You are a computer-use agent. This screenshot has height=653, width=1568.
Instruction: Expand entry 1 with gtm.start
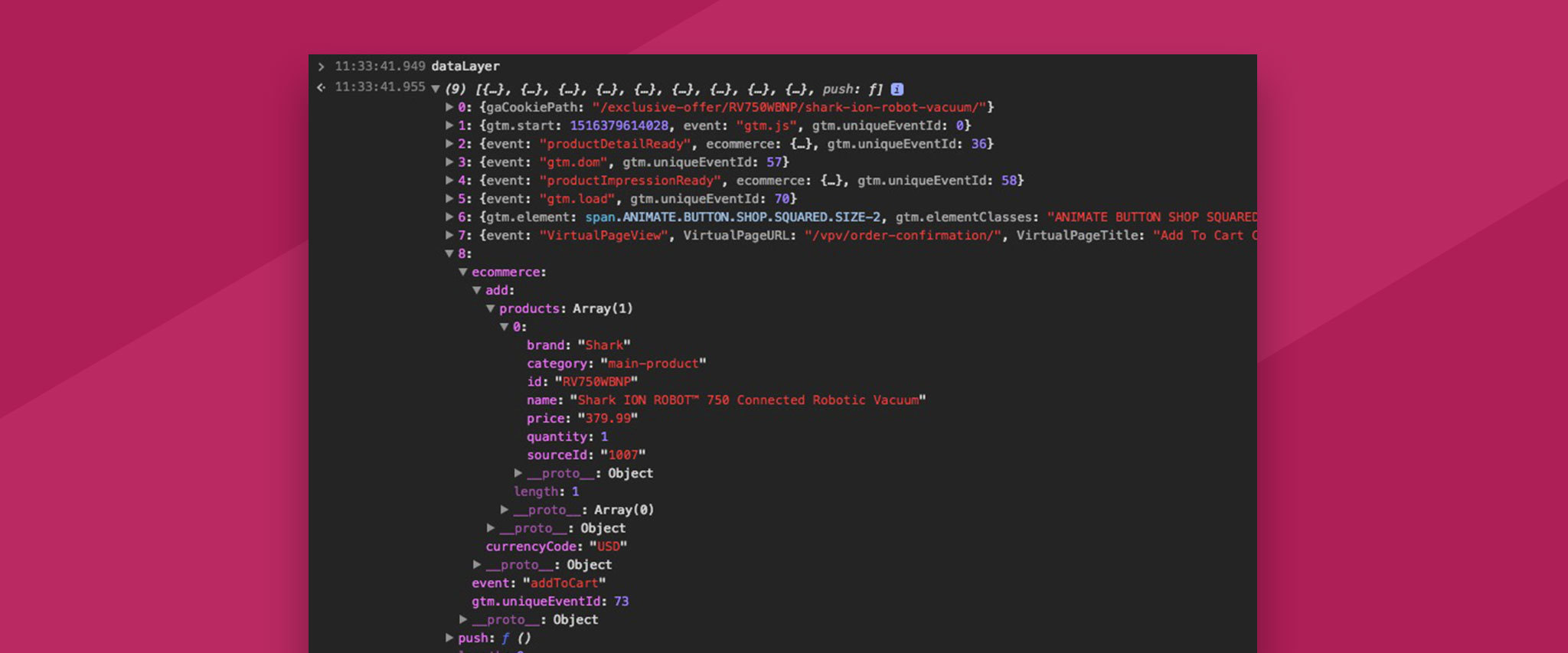(449, 126)
